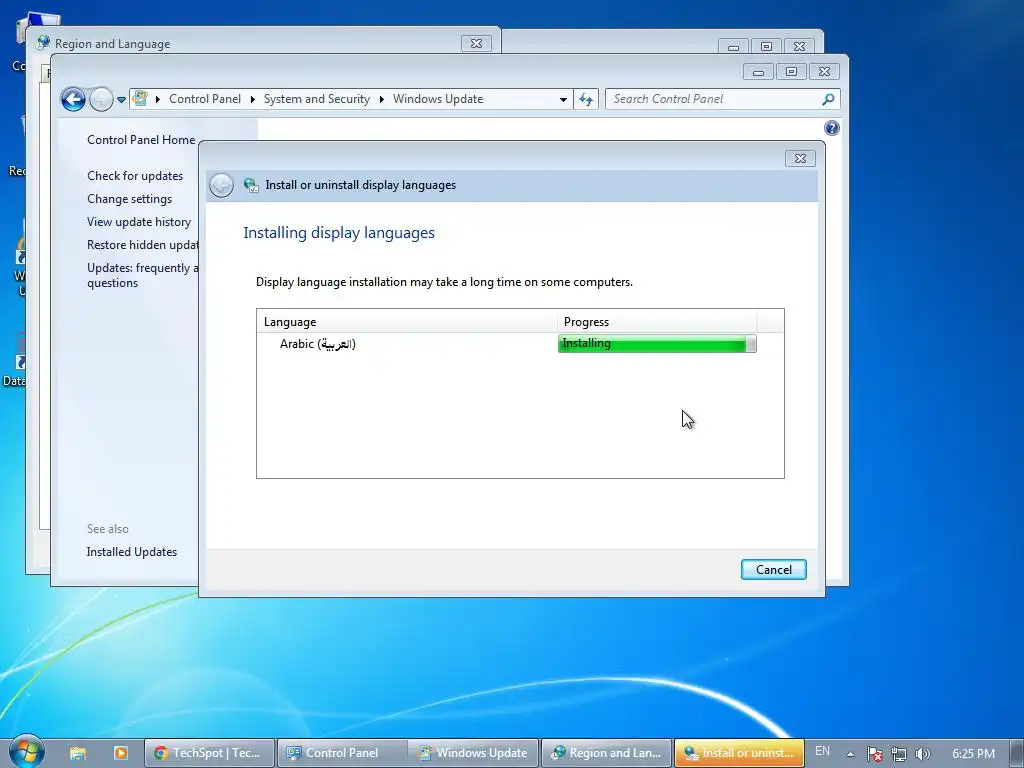Switch to Region and Language taskbar button
Screen dimensions: 1024x768
point(606,753)
